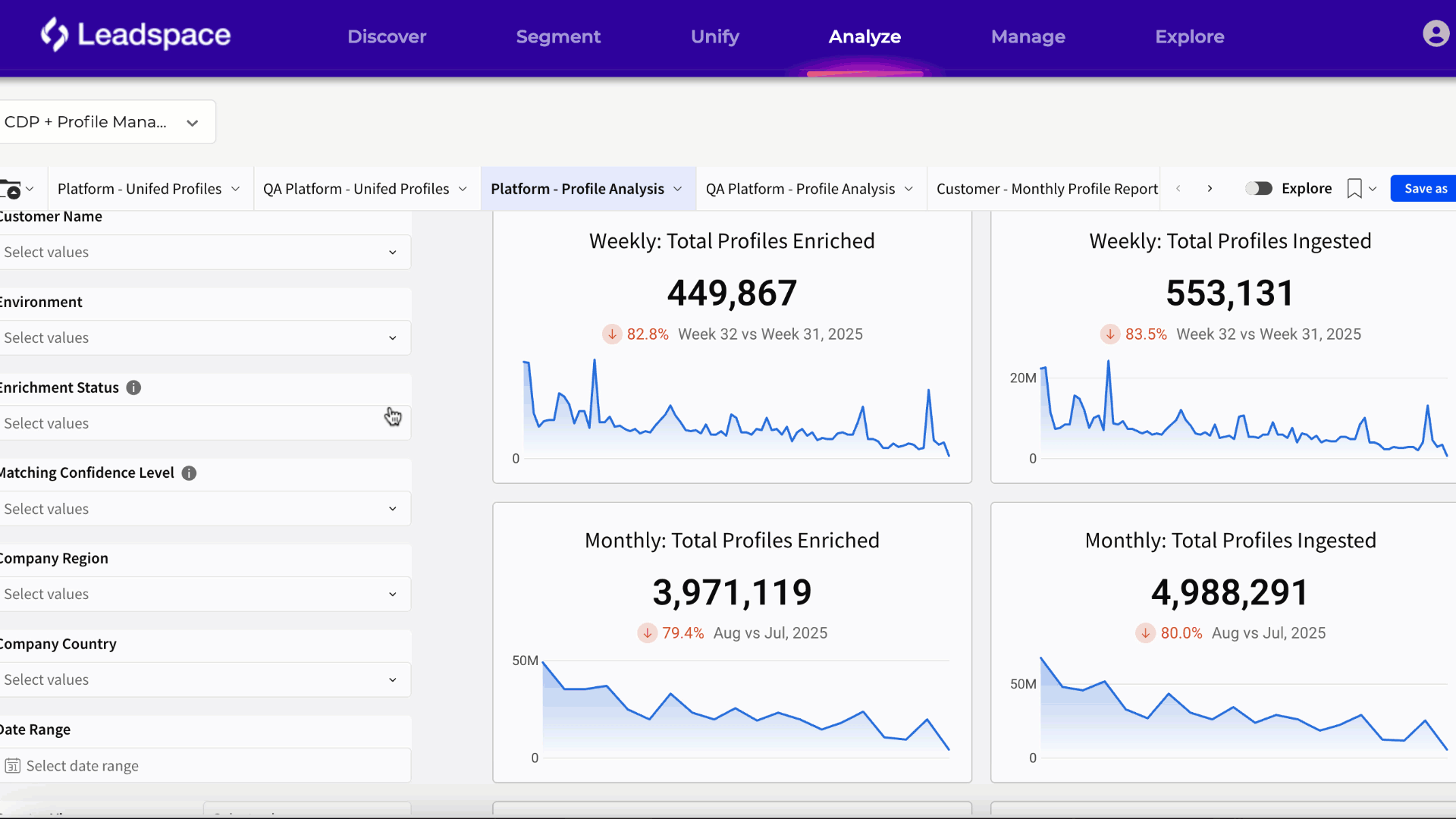Go to the Discover menu
This screenshot has width=1456, height=819.
[387, 36]
